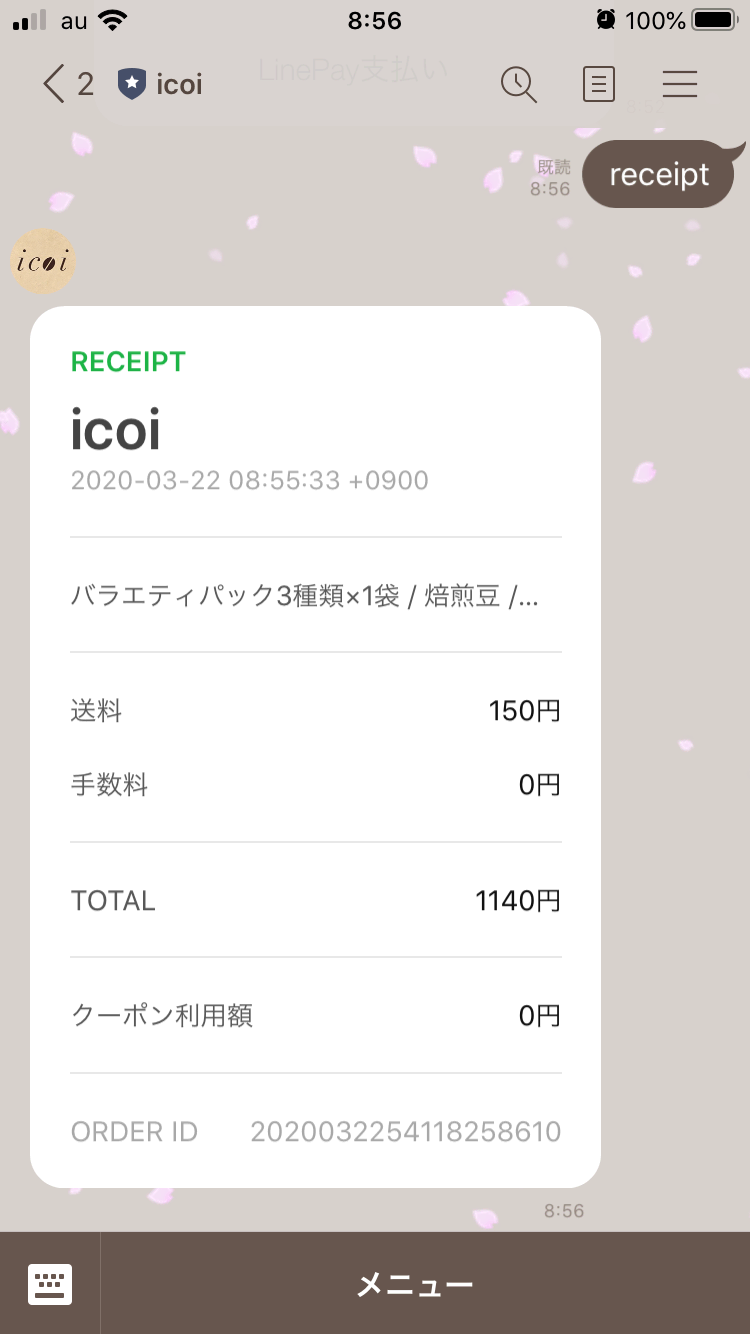This screenshot has height=1334, width=750.
Task: Tap the ORDER ID number
Action: pos(405,1132)
